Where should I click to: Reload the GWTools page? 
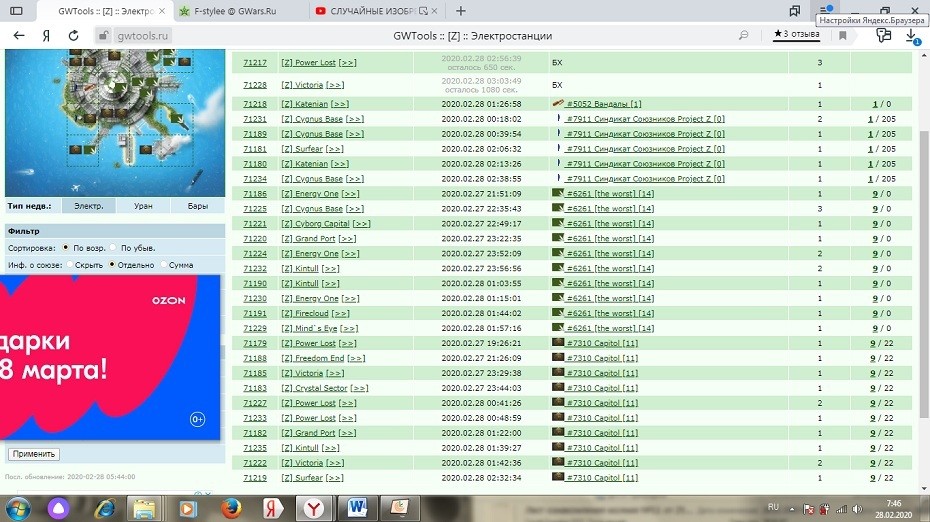pos(74,36)
